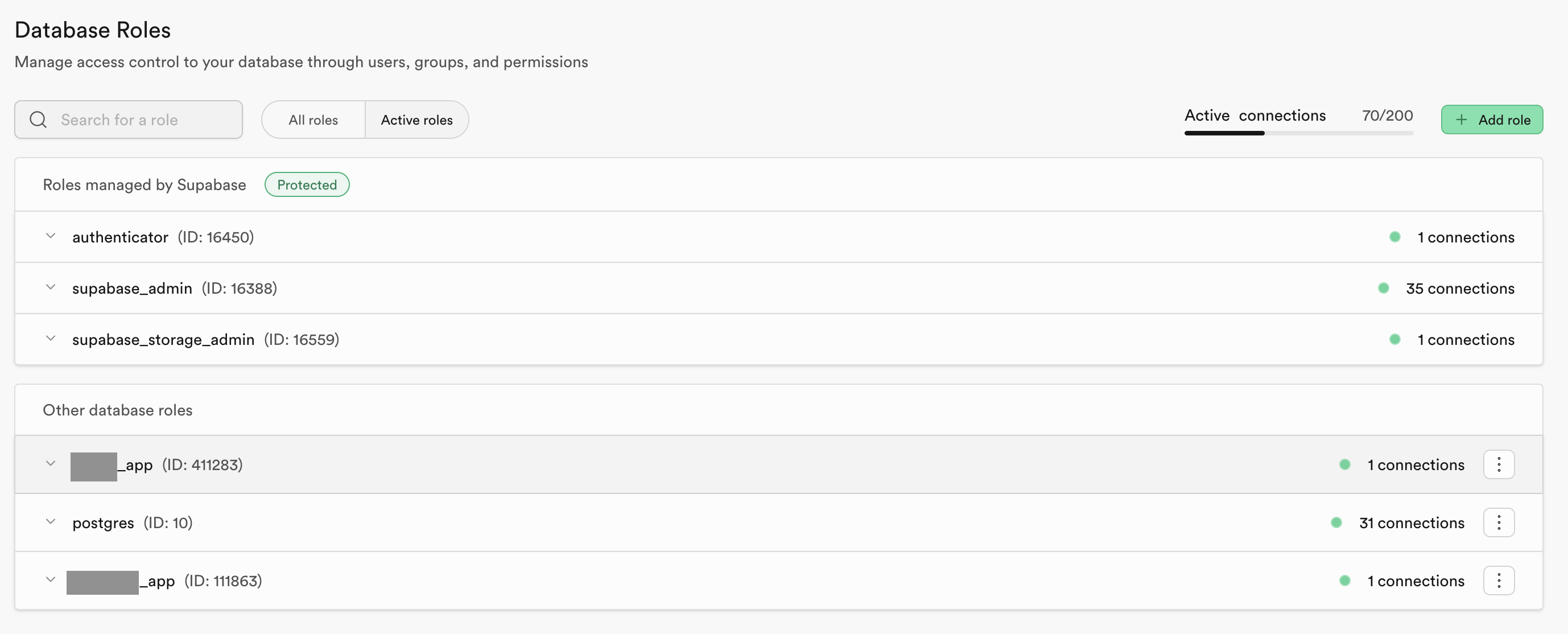Screen dimensions: 1568x634
Task: Click the postgres green status dot
Action: (x=1336, y=522)
